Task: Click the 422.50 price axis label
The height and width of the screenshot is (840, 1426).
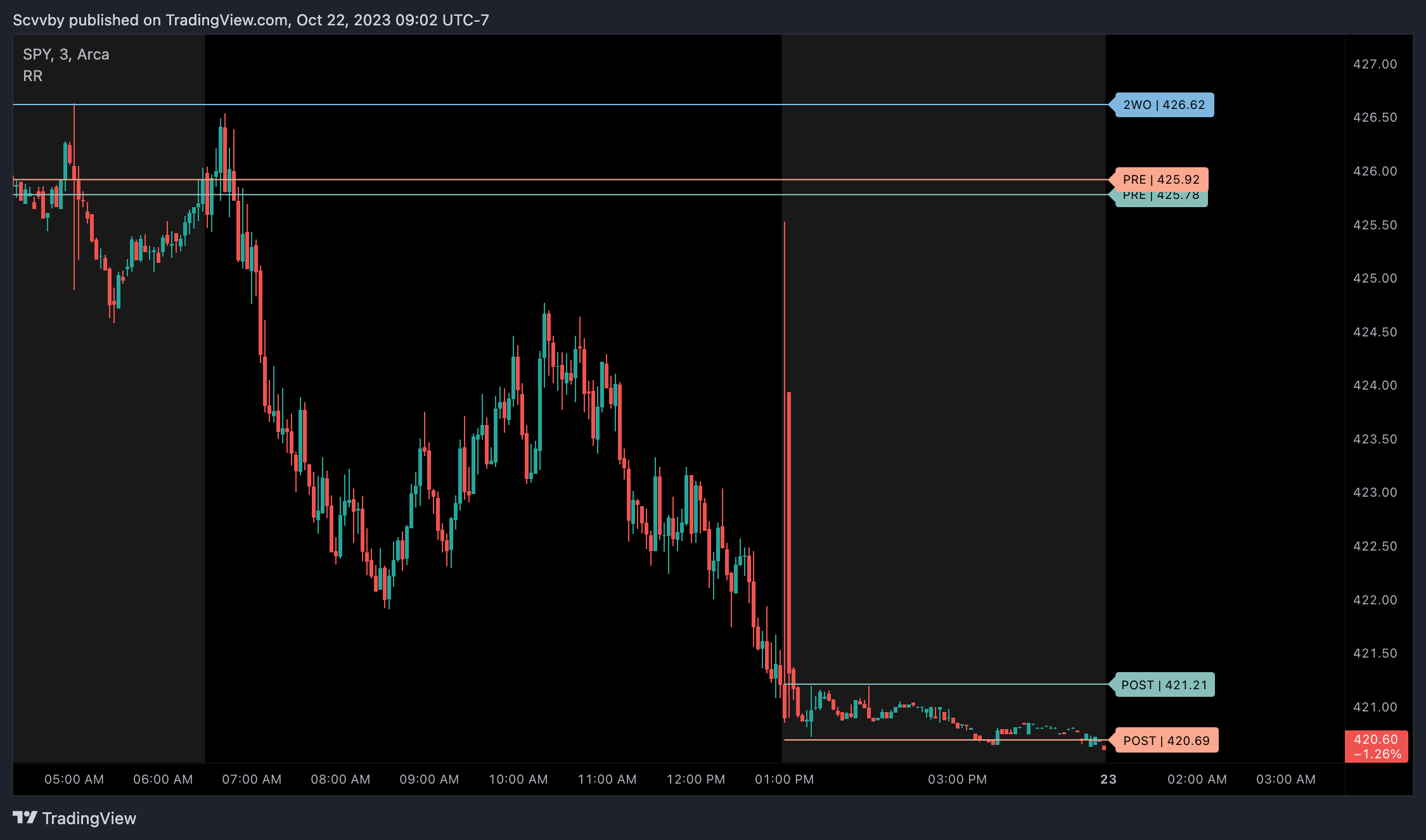Action: [x=1375, y=546]
